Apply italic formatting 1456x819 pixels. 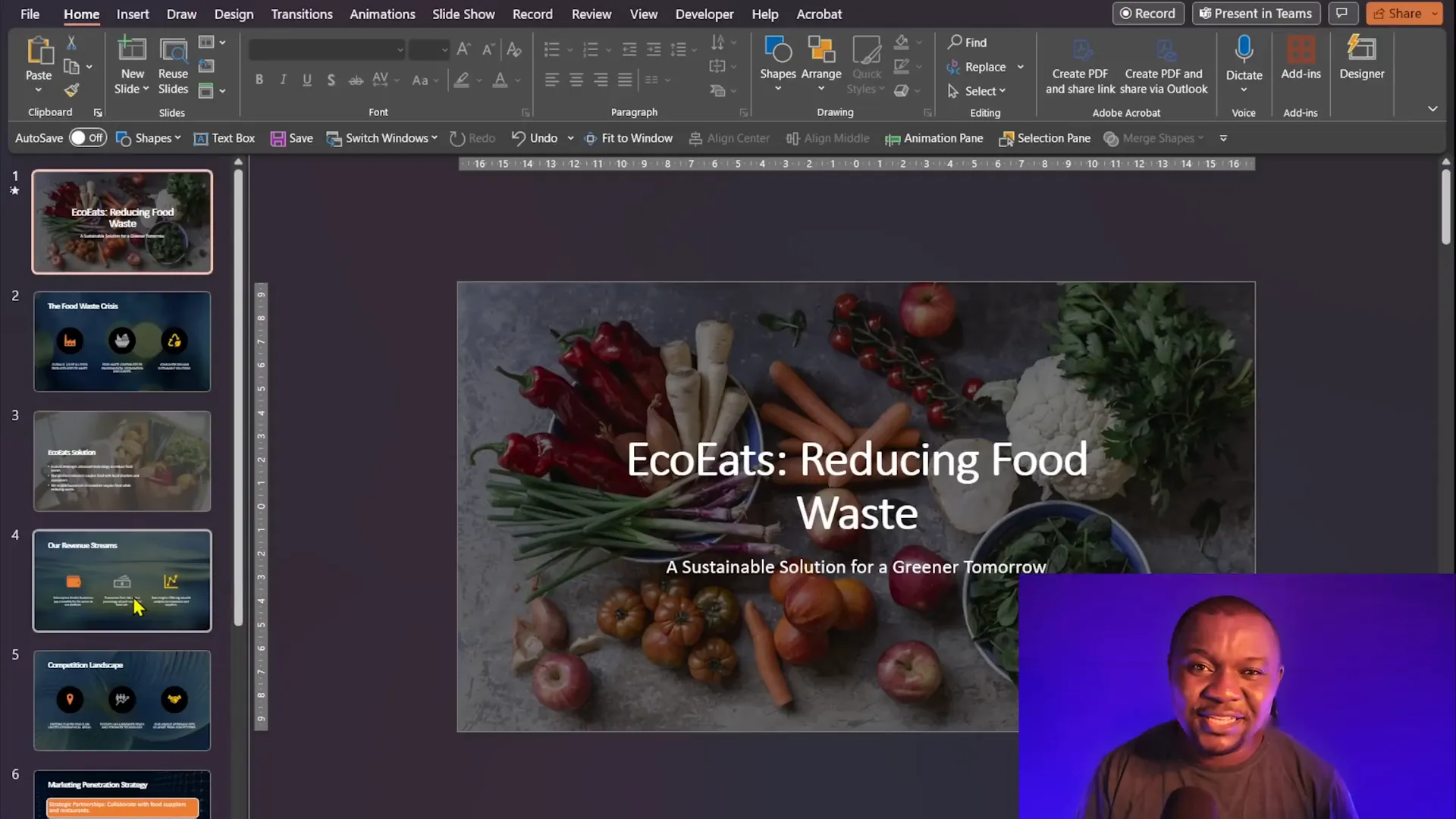tap(283, 80)
